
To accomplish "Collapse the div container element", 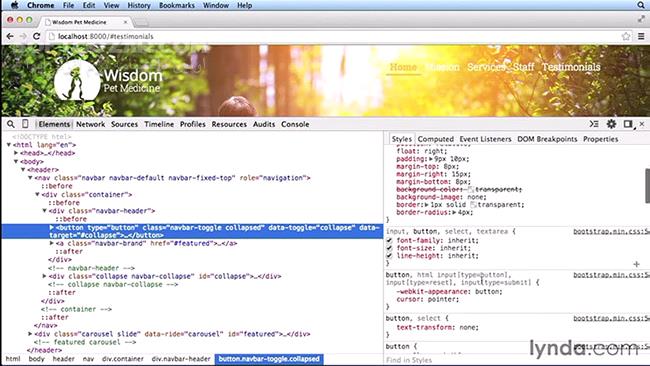I will pos(37,194).
